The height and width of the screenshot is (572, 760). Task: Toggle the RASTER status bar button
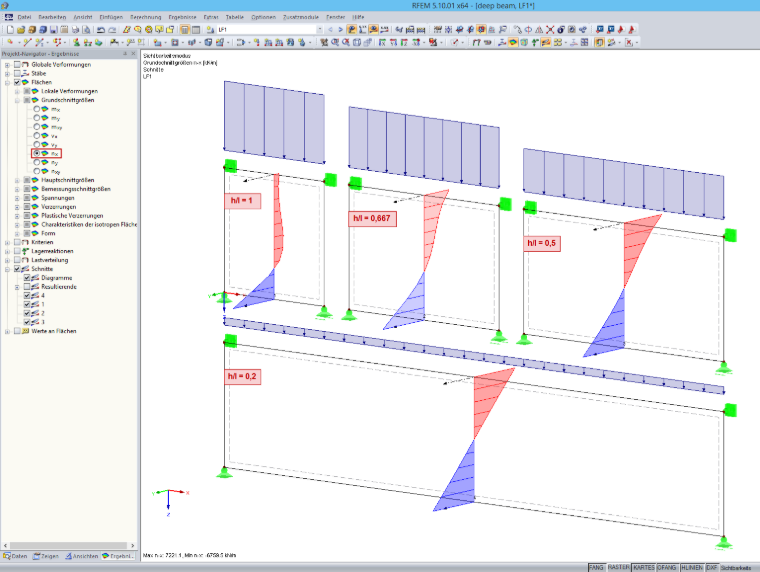(618, 567)
